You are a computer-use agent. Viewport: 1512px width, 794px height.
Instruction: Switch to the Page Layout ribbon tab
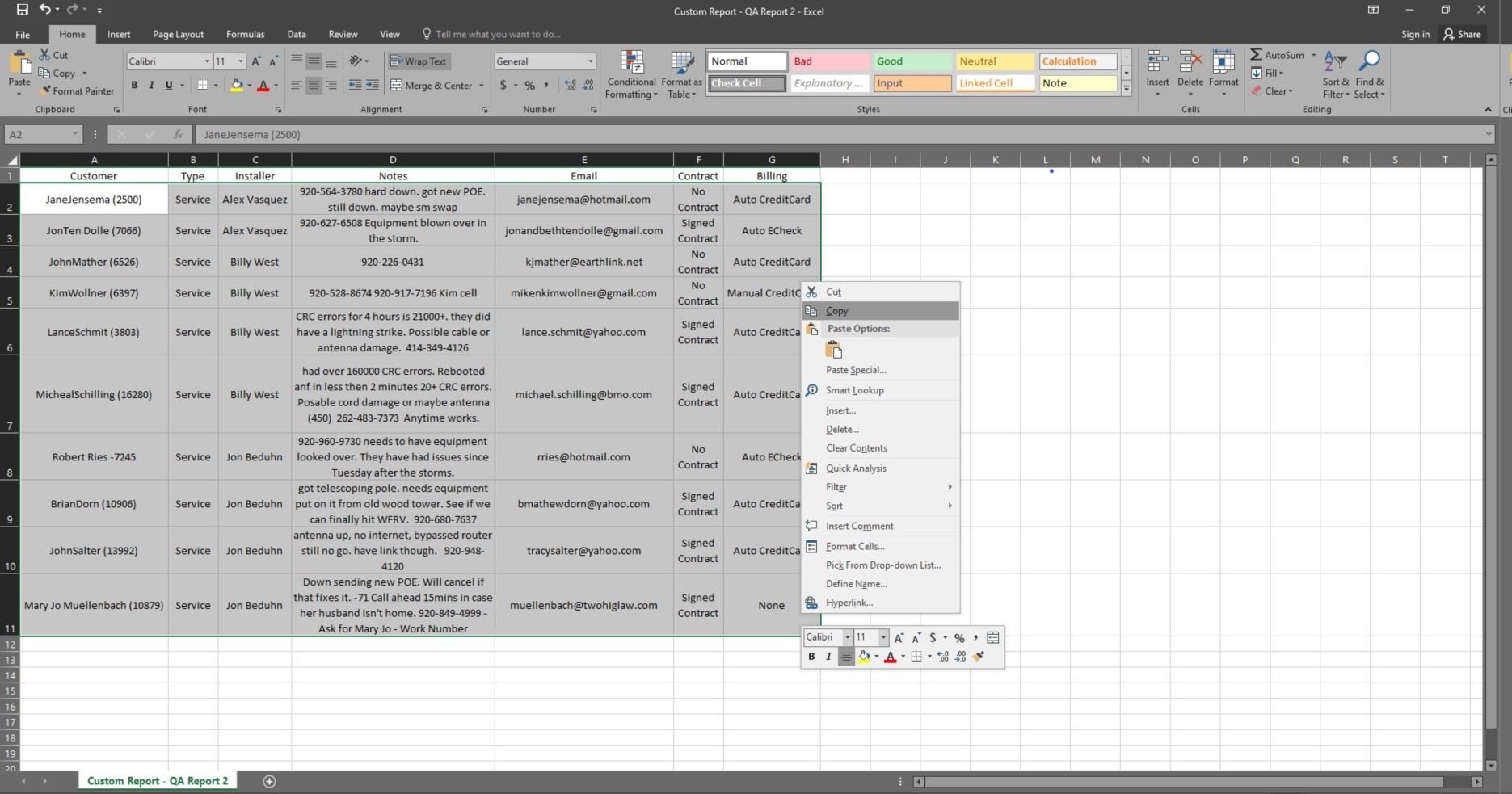pyautogui.click(x=178, y=34)
